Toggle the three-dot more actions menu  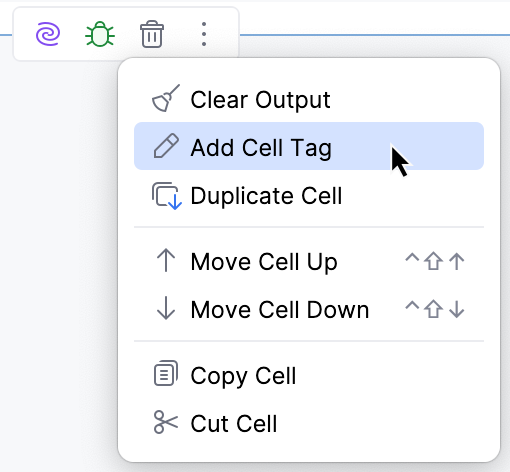[204, 34]
